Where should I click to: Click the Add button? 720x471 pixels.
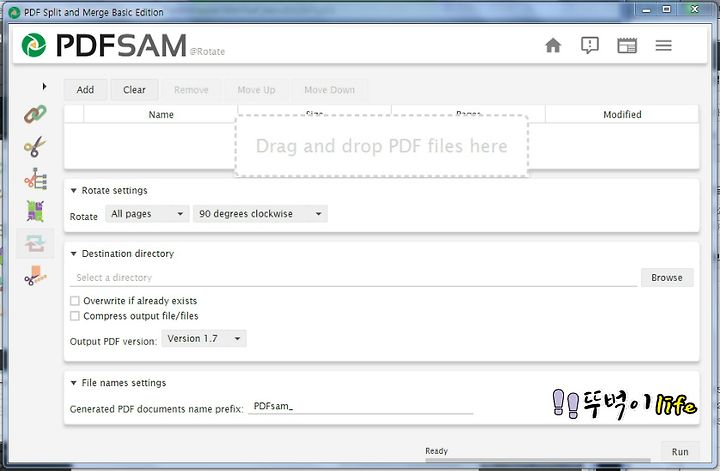pos(85,90)
